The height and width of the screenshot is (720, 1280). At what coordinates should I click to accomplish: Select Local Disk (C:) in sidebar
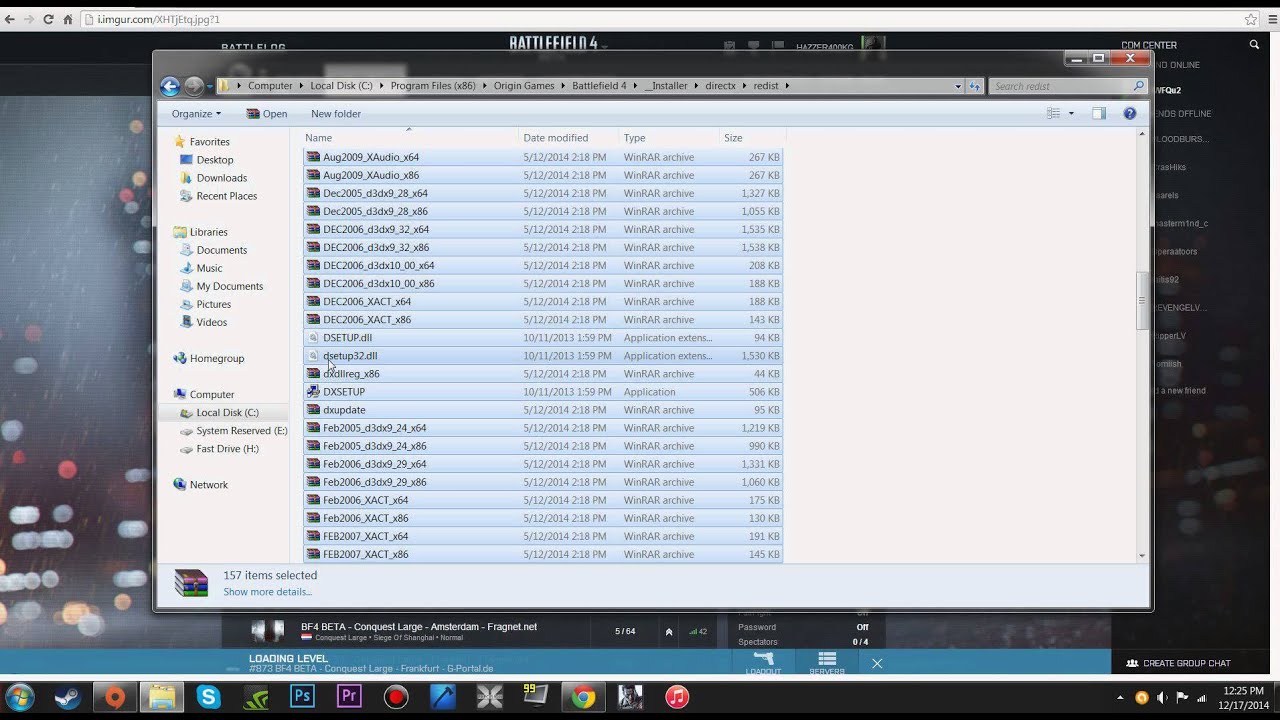tap(227, 412)
